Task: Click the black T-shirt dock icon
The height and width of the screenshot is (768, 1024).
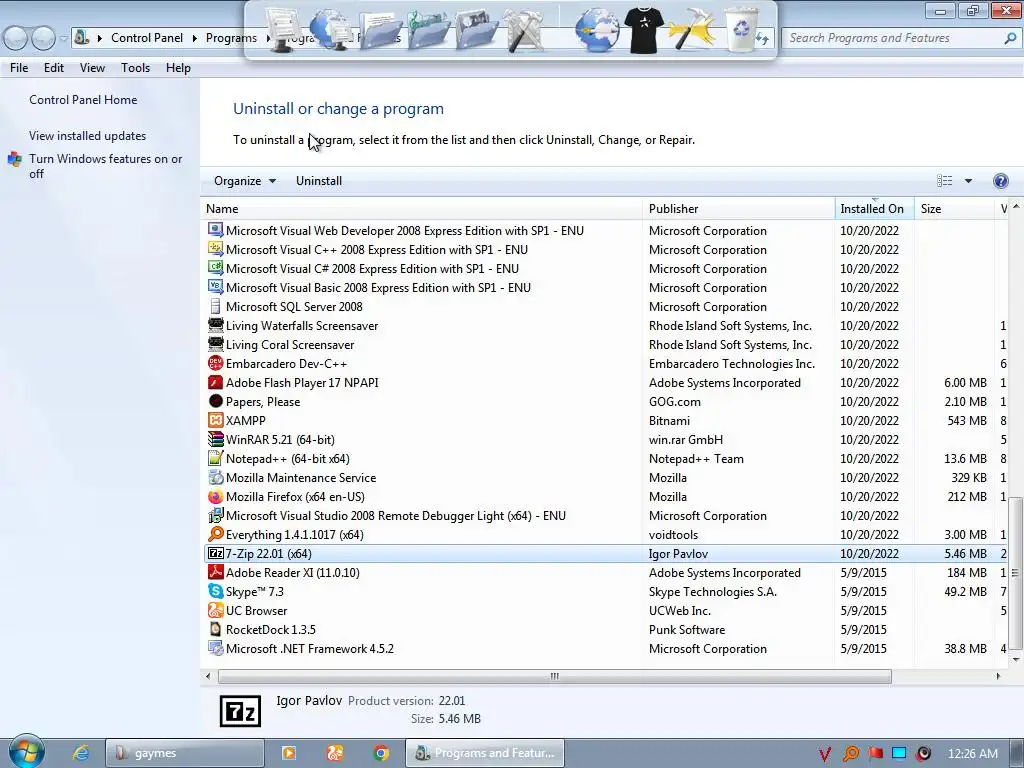Action: pyautogui.click(x=644, y=29)
